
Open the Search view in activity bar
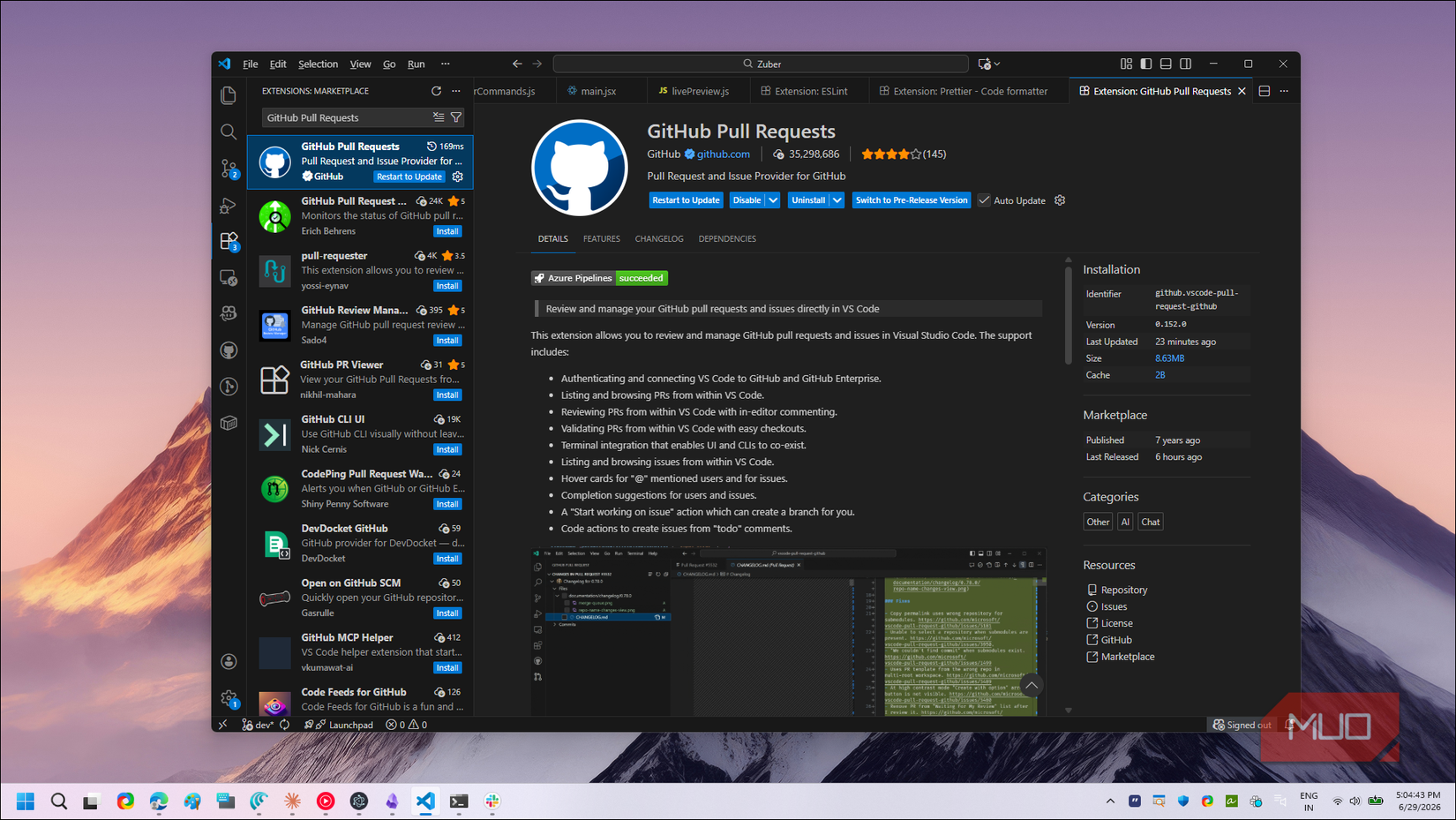click(x=229, y=132)
